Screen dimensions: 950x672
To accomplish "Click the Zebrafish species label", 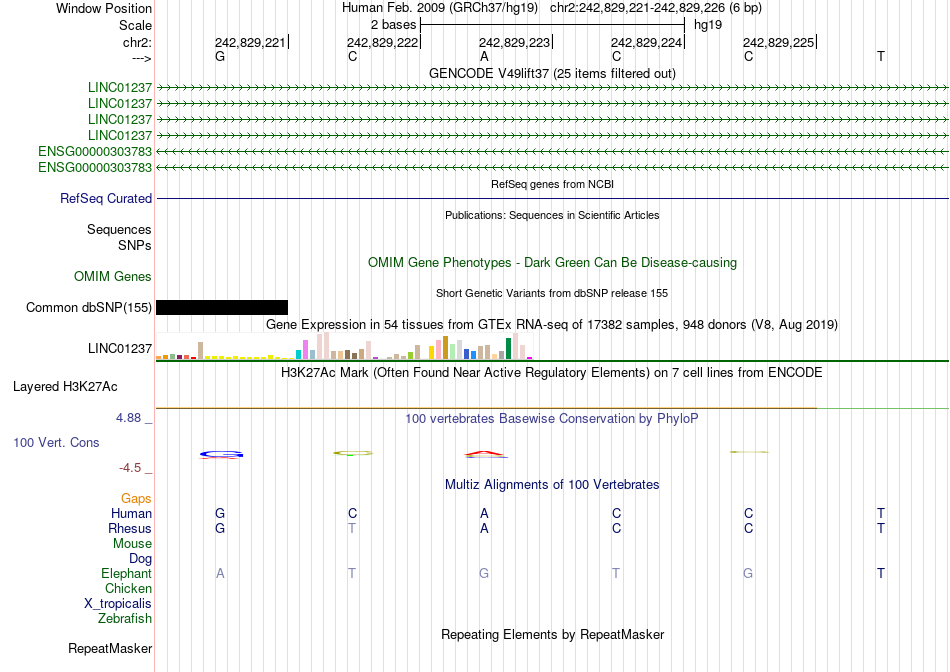I will (x=125, y=619).
